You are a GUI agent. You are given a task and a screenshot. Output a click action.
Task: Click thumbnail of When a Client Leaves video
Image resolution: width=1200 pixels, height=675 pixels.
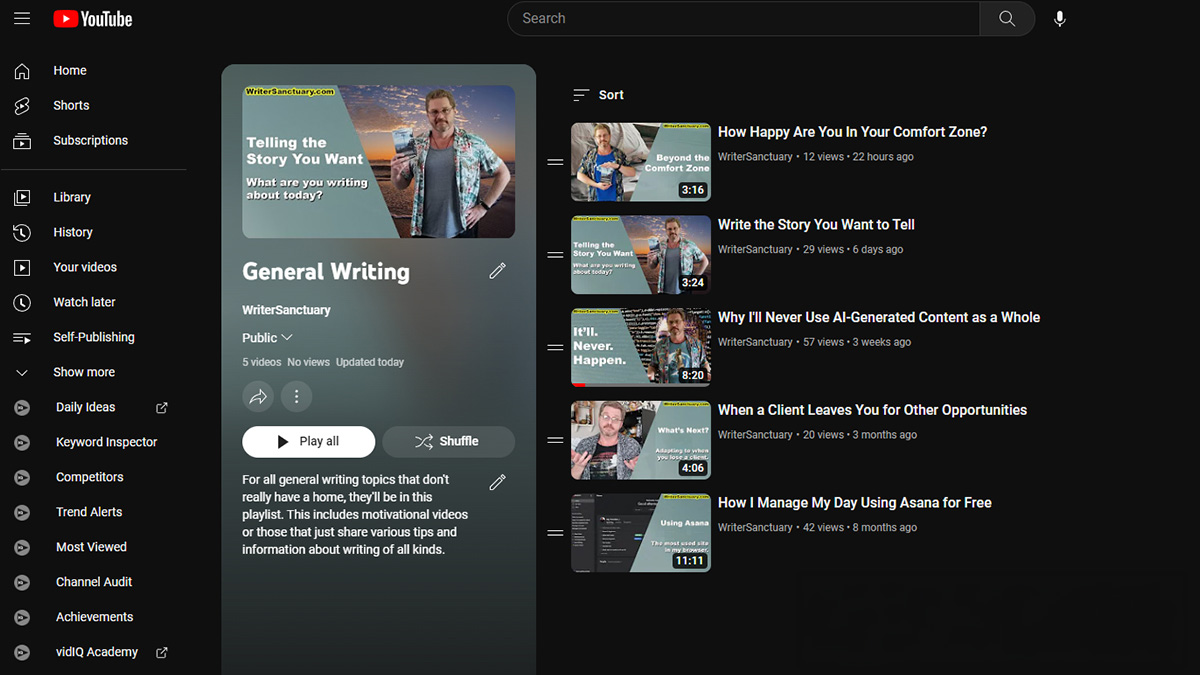tap(641, 441)
